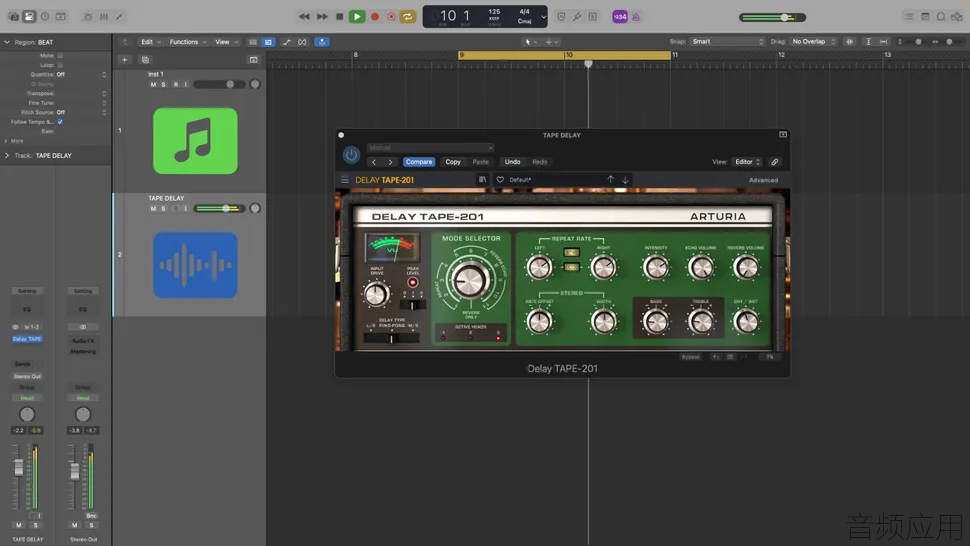Go to previous plugin setting arrow
Viewport: 970px width, 546px height.
(374, 162)
